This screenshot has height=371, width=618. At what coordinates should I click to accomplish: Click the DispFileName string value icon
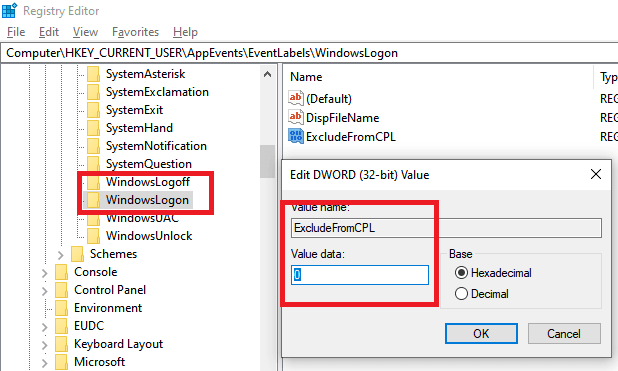tap(296, 117)
